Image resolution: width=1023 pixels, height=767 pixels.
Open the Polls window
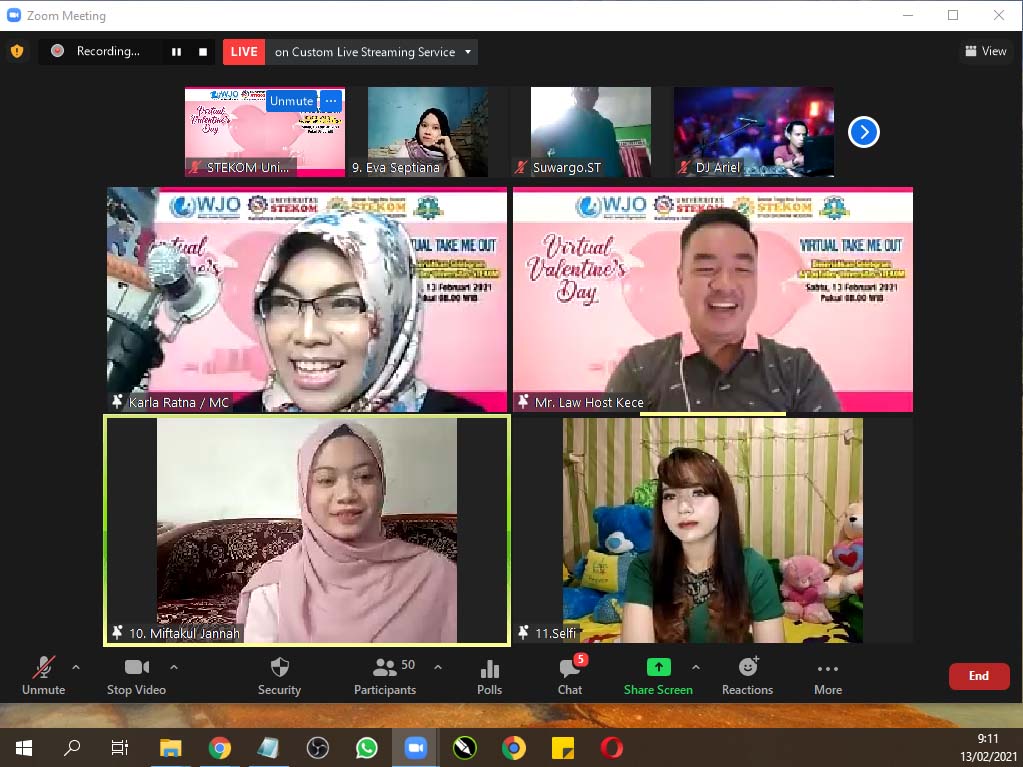489,676
